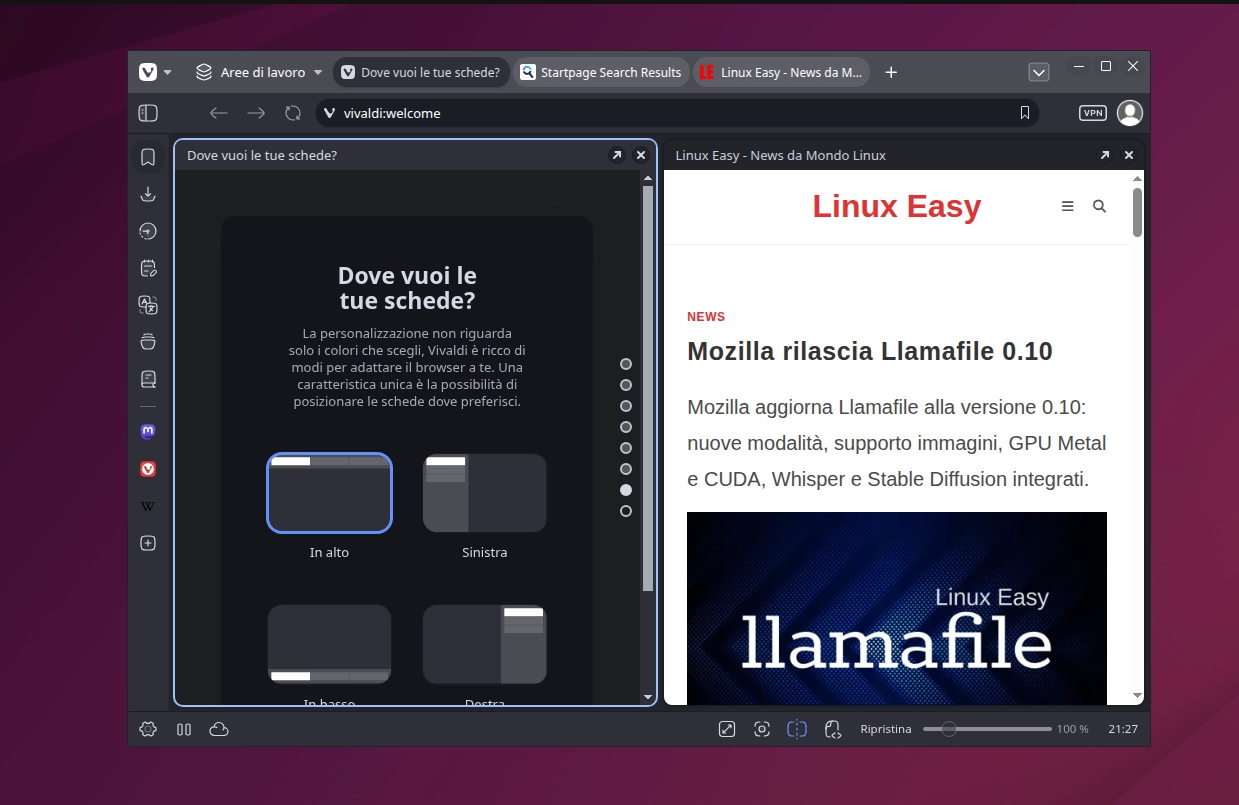The height and width of the screenshot is (805, 1239).
Task: Open the Translate panel
Action: pyautogui.click(x=148, y=304)
